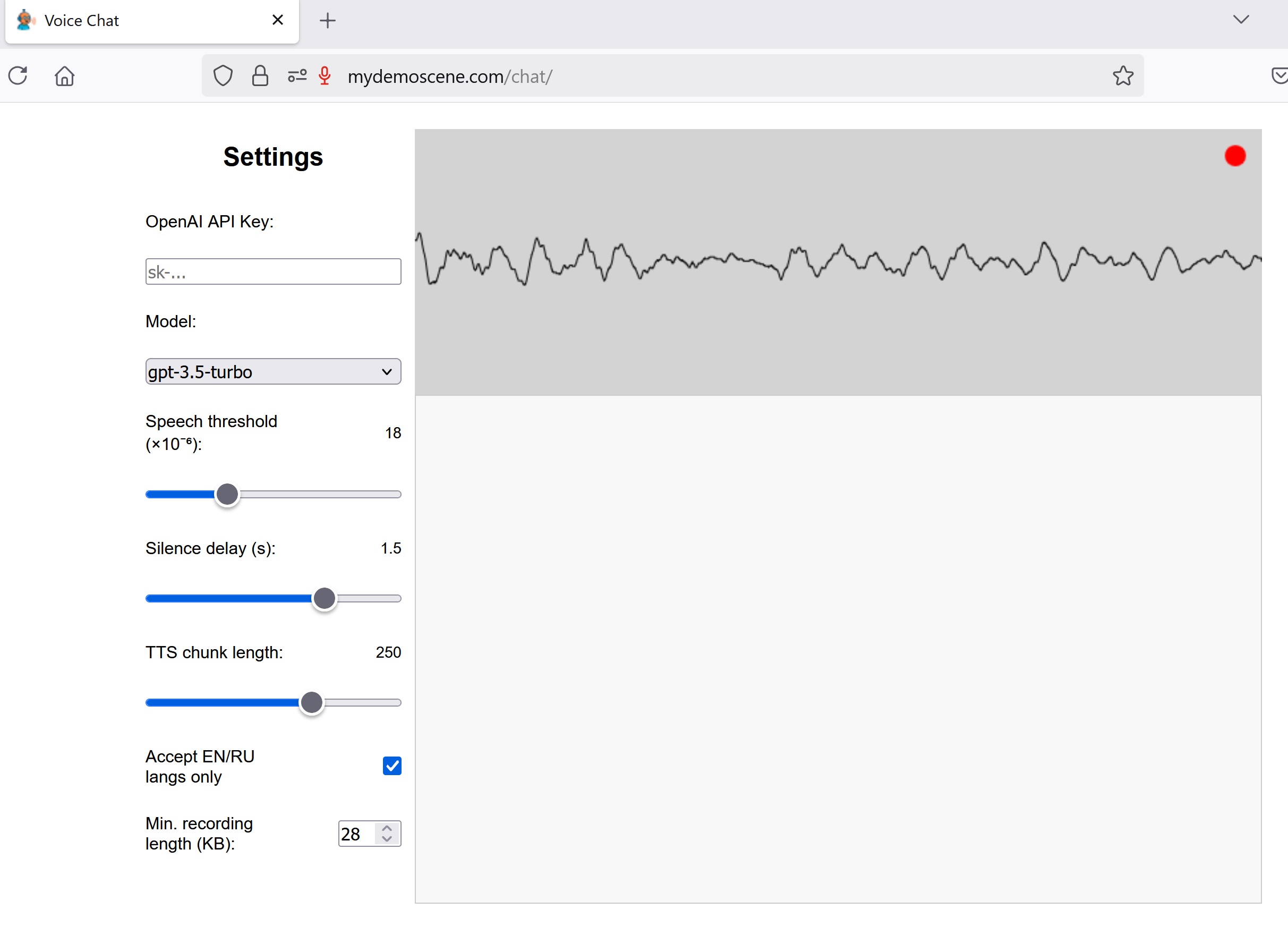This screenshot has height=943, width=1288.
Task: Open a new browser tab
Action: (328, 21)
